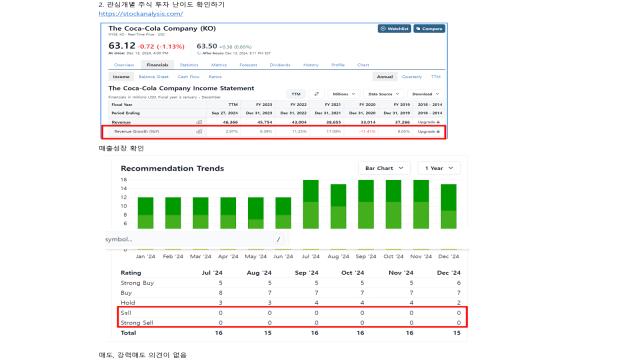Screen dimensions: 640x360
Task: Click the slash shortcut icon in symbol search
Action: (x=278, y=239)
